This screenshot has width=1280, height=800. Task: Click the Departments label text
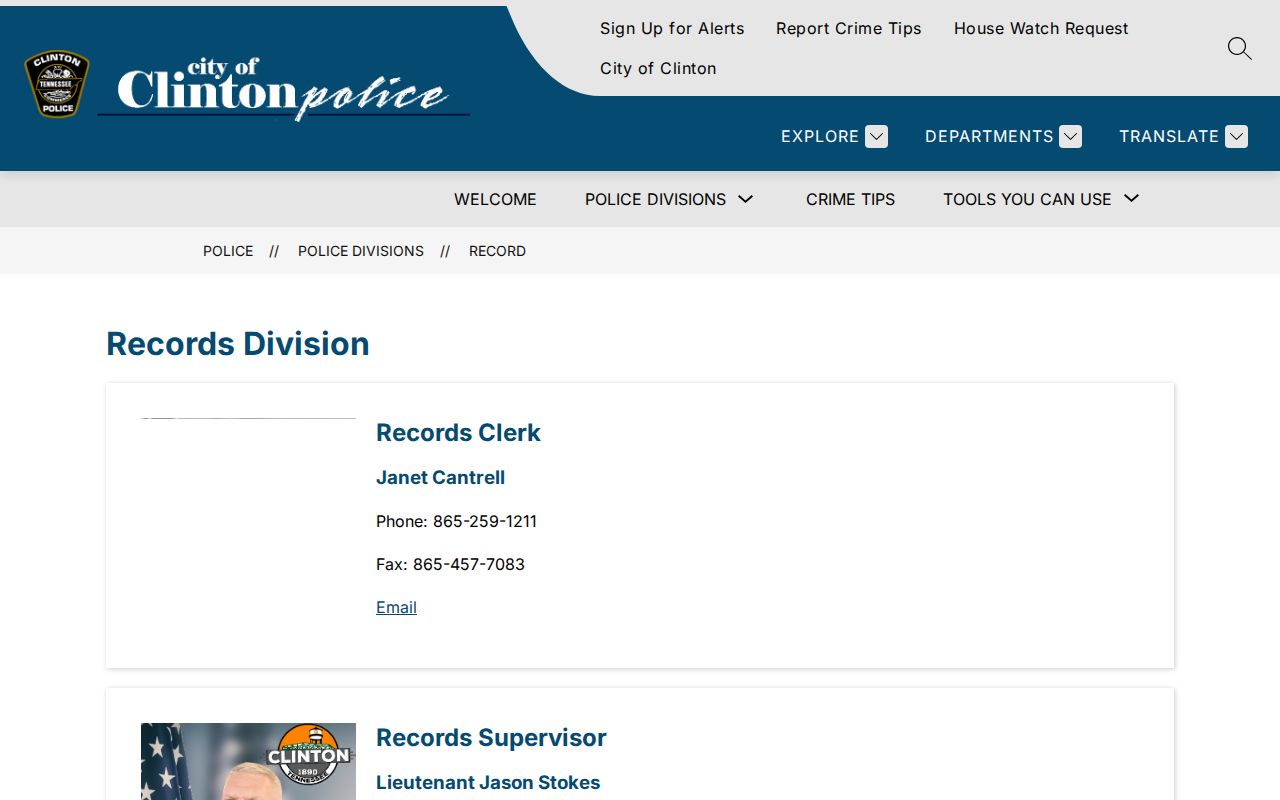point(989,136)
